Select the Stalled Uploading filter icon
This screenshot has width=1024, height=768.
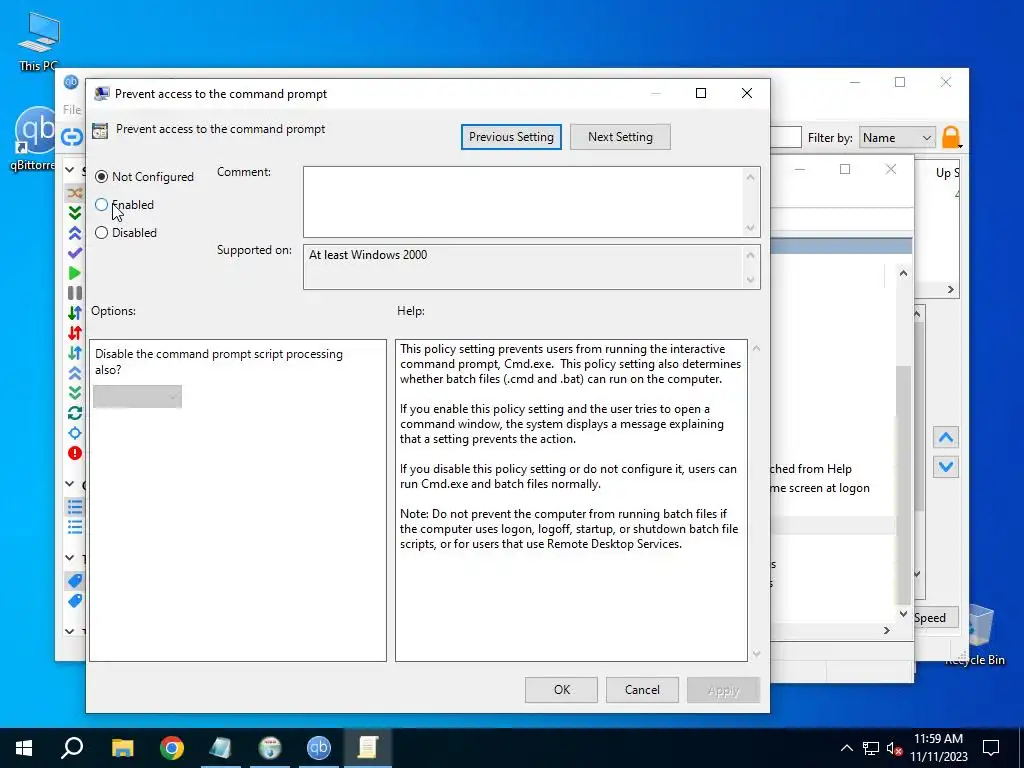coord(75,373)
